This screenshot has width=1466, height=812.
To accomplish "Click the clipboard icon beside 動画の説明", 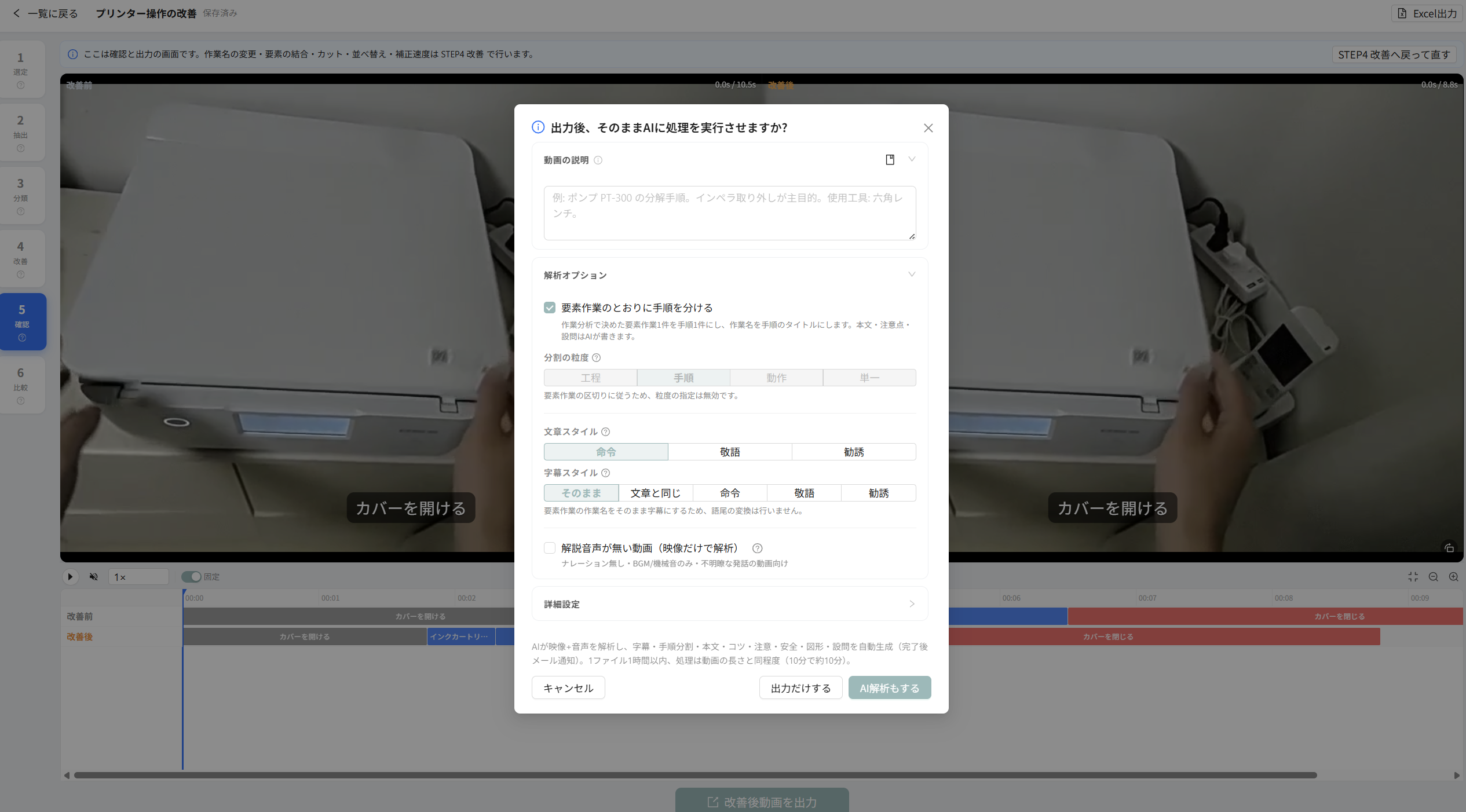I will [890, 160].
